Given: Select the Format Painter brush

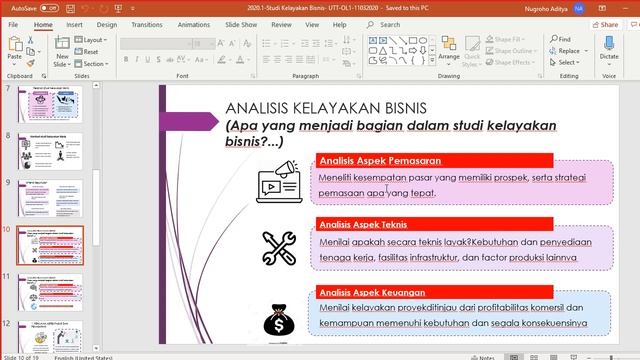Looking at the screenshot, I should [30, 63].
